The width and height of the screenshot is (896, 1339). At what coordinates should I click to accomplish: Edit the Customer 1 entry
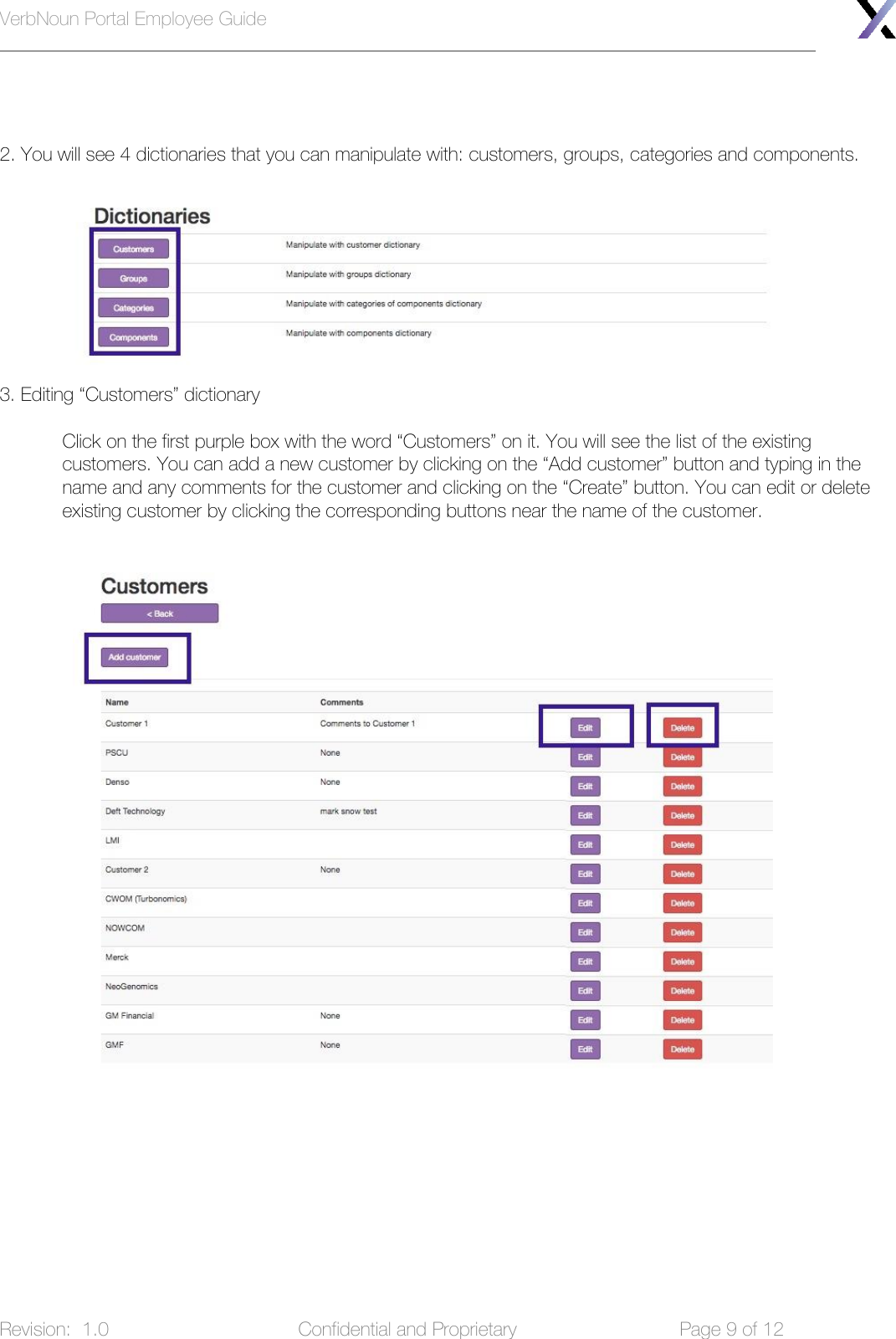click(x=585, y=728)
